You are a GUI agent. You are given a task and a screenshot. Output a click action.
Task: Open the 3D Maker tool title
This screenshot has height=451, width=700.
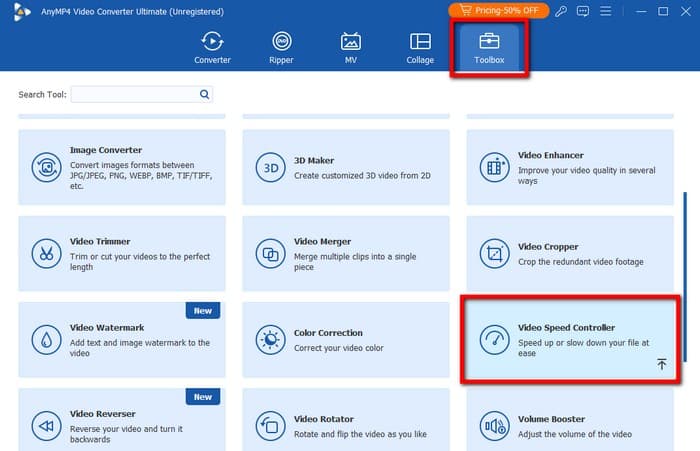pyautogui.click(x=314, y=160)
